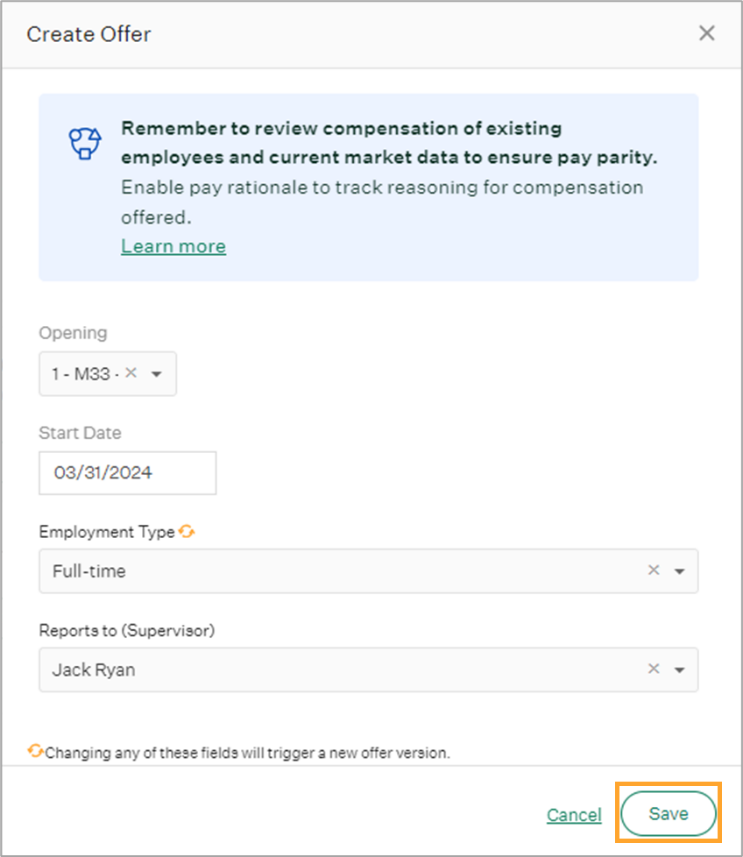Expand the Employment Type dropdown arrow
This screenshot has height=857, width=743.
point(680,571)
